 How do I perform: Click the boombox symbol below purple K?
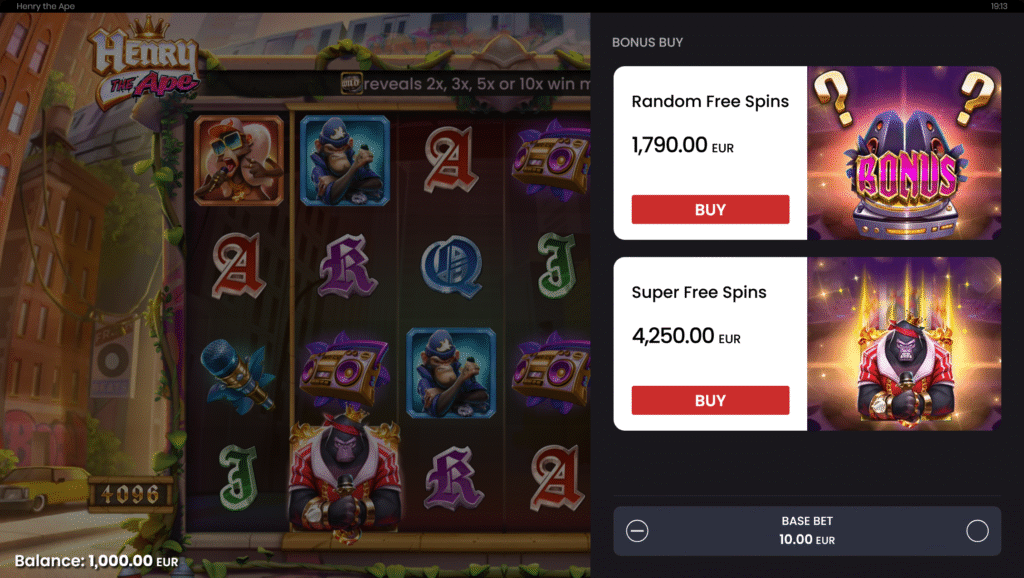click(344, 369)
